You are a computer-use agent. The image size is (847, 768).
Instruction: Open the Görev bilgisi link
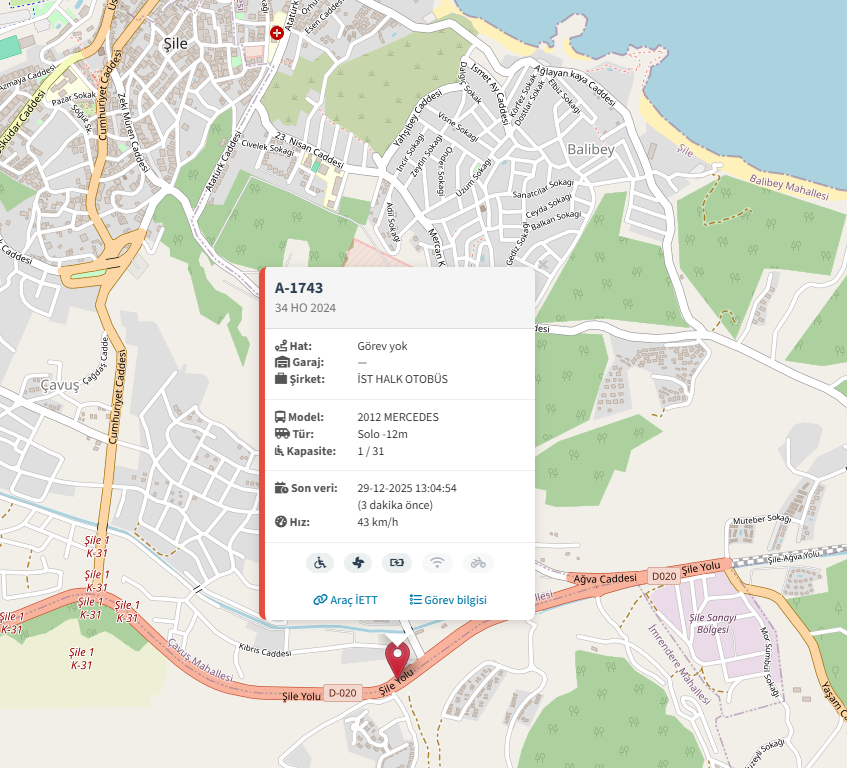click(x=448, y=600)
